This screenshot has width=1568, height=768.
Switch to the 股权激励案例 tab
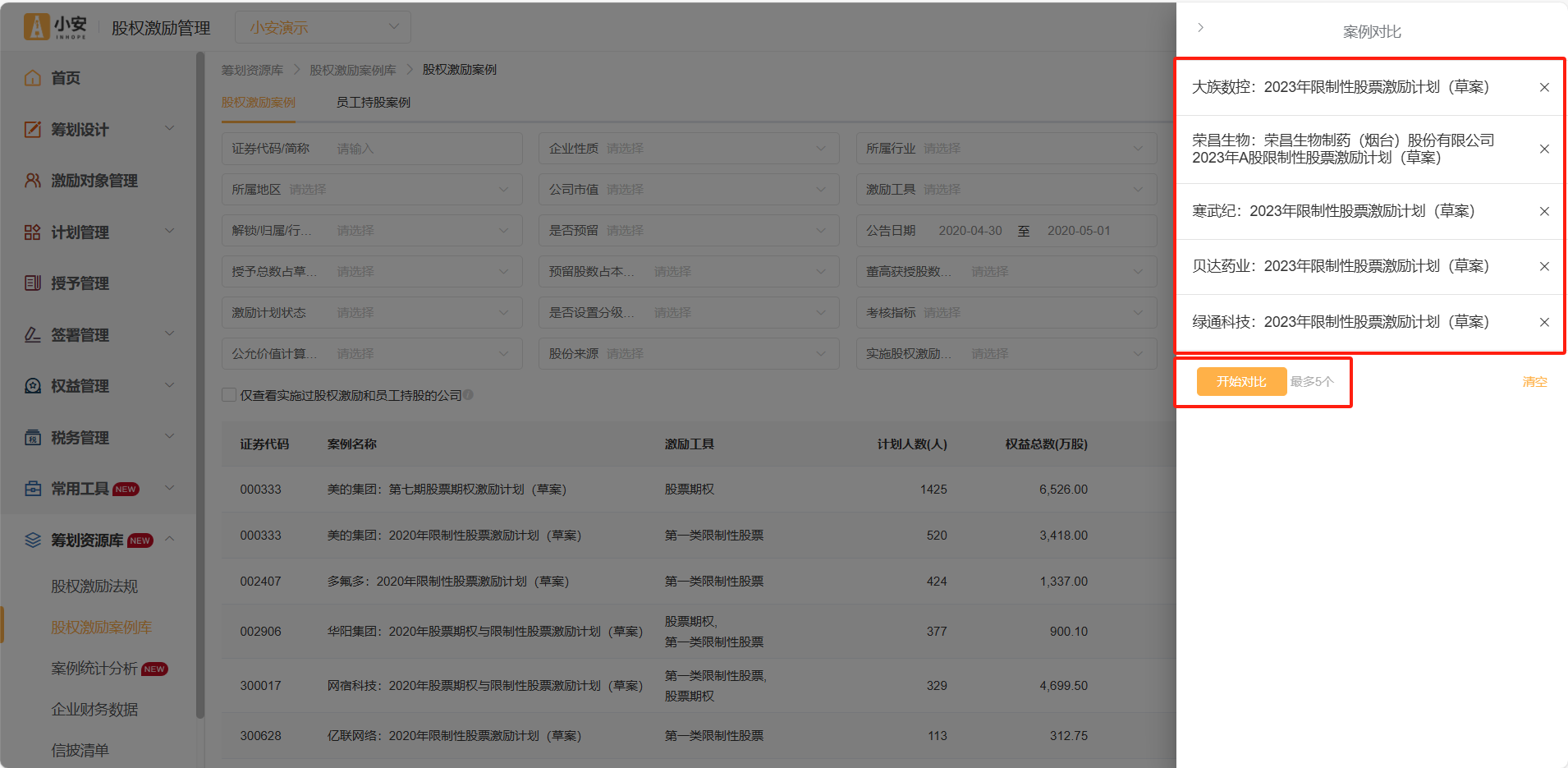pyautogui.click(x=259, y=103)
